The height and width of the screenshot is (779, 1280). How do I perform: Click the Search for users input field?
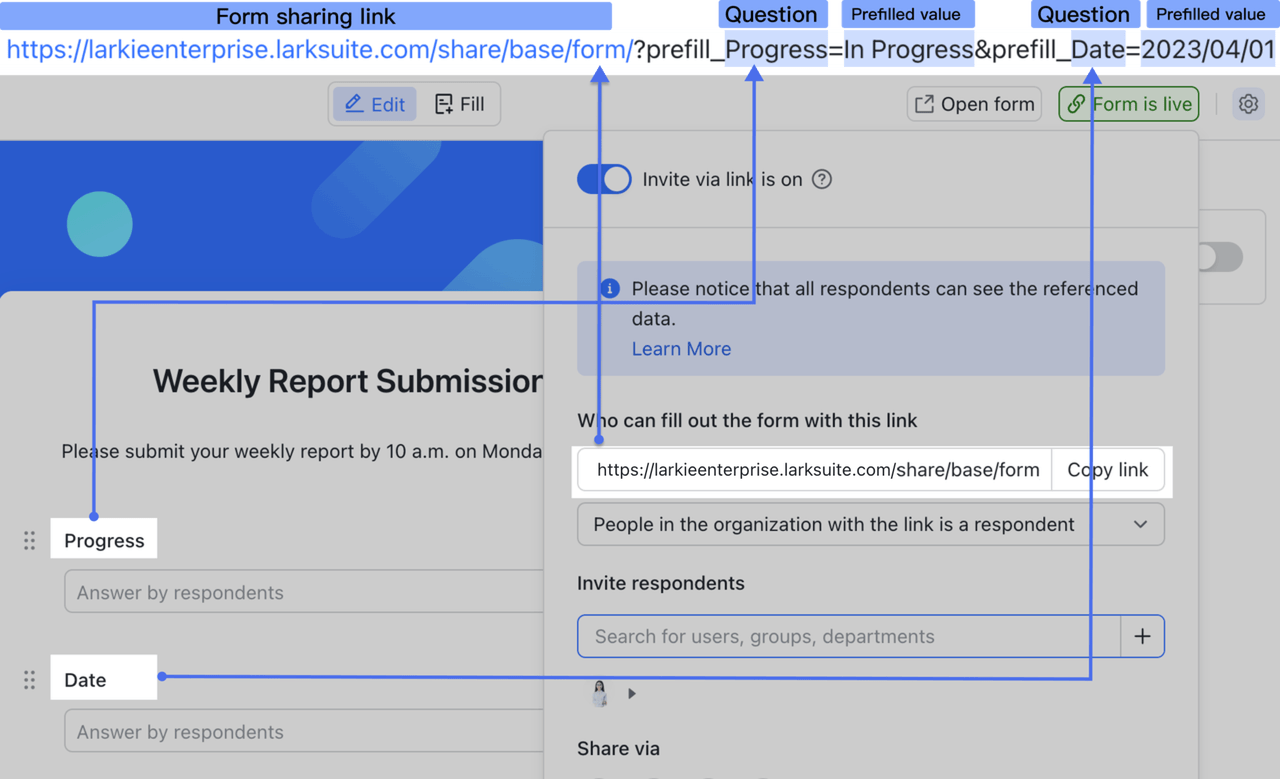tap(849, 636)
